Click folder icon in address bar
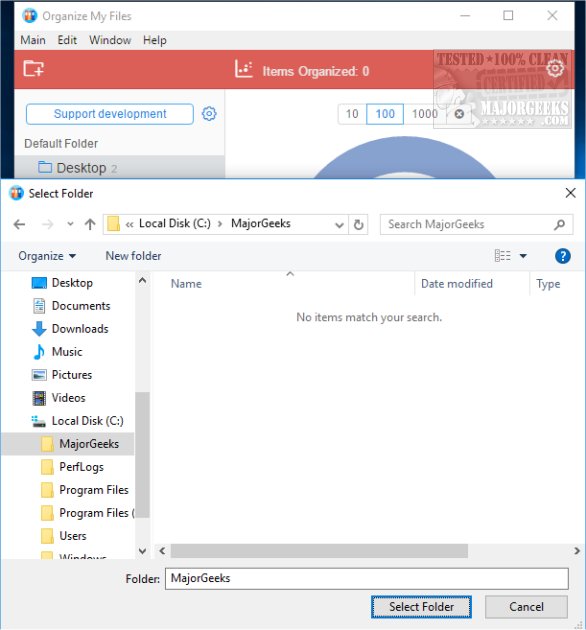The width and height of the screenshot is (586, 630). tap(114, 224)
